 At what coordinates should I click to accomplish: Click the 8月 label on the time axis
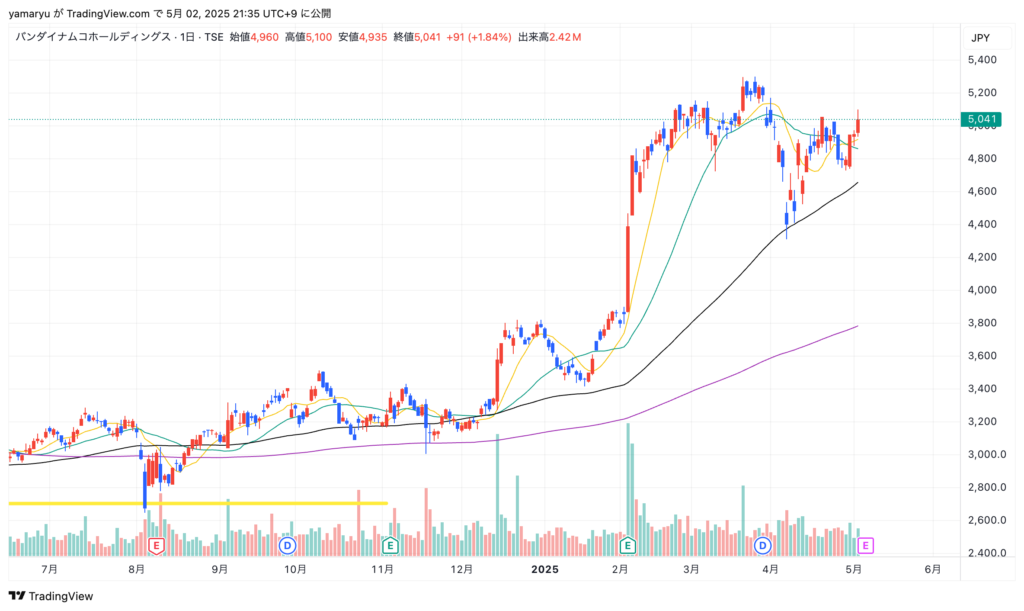click(x=136, y=569)
